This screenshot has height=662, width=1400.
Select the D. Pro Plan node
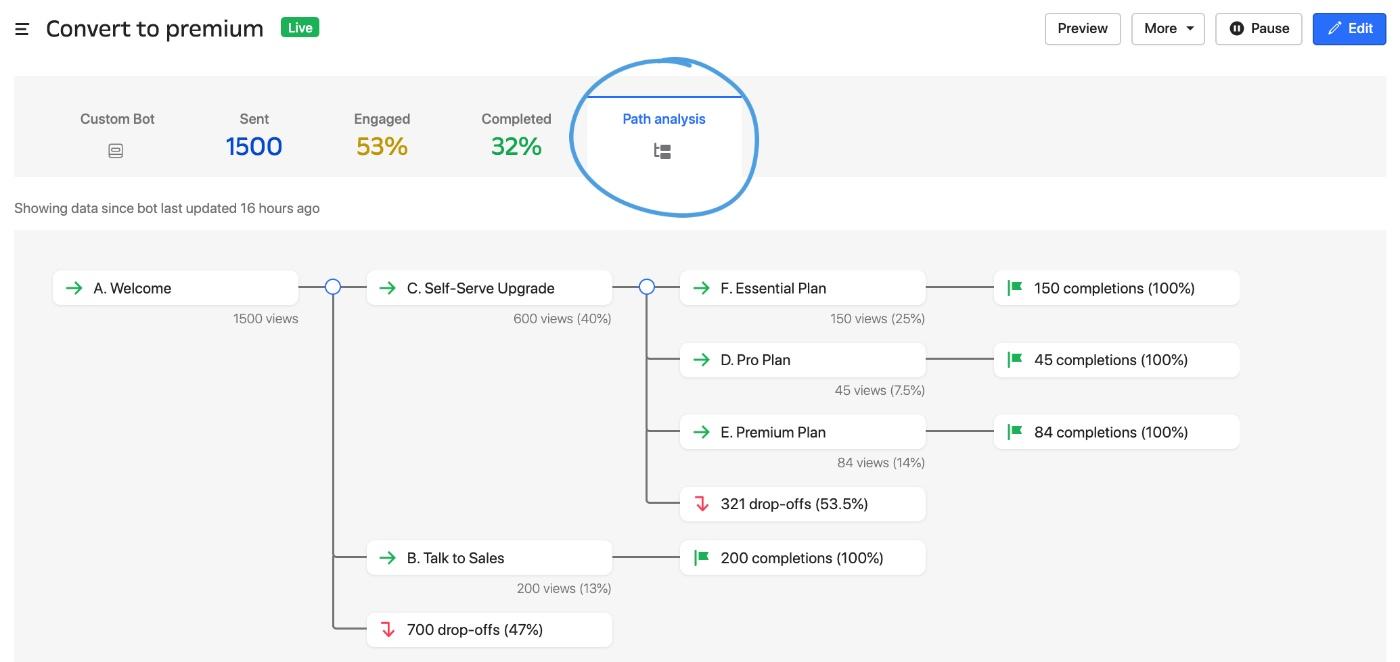point(802,360)
